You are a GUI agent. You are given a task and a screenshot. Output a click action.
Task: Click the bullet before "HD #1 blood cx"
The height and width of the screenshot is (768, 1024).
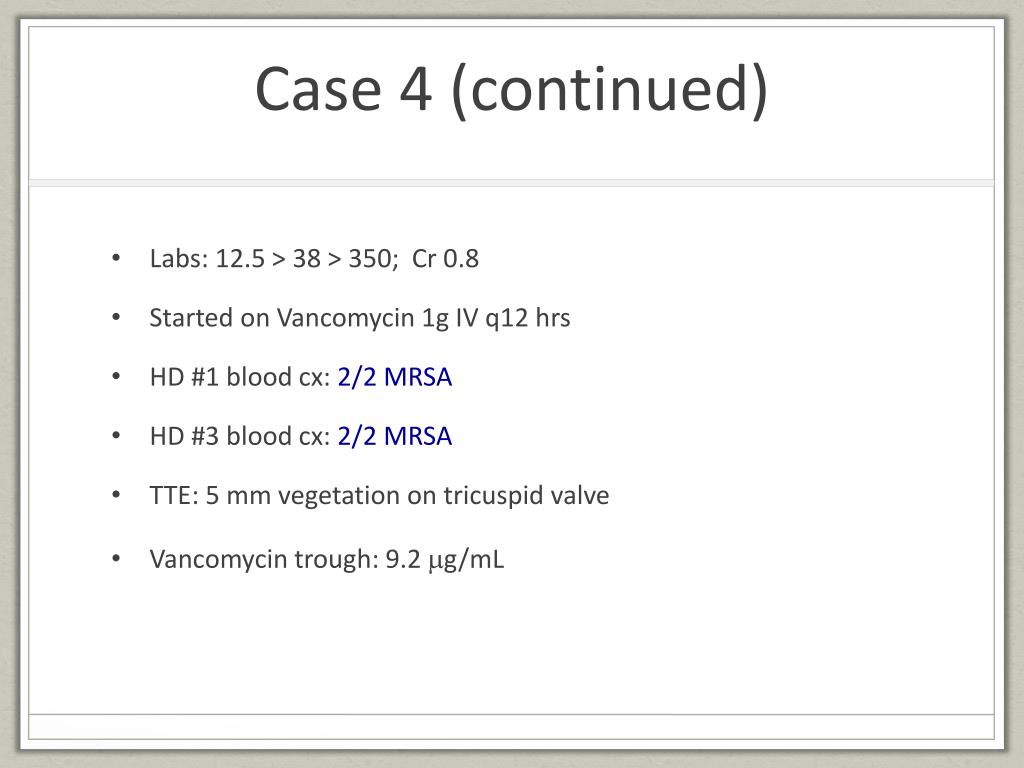pos(116,377)
